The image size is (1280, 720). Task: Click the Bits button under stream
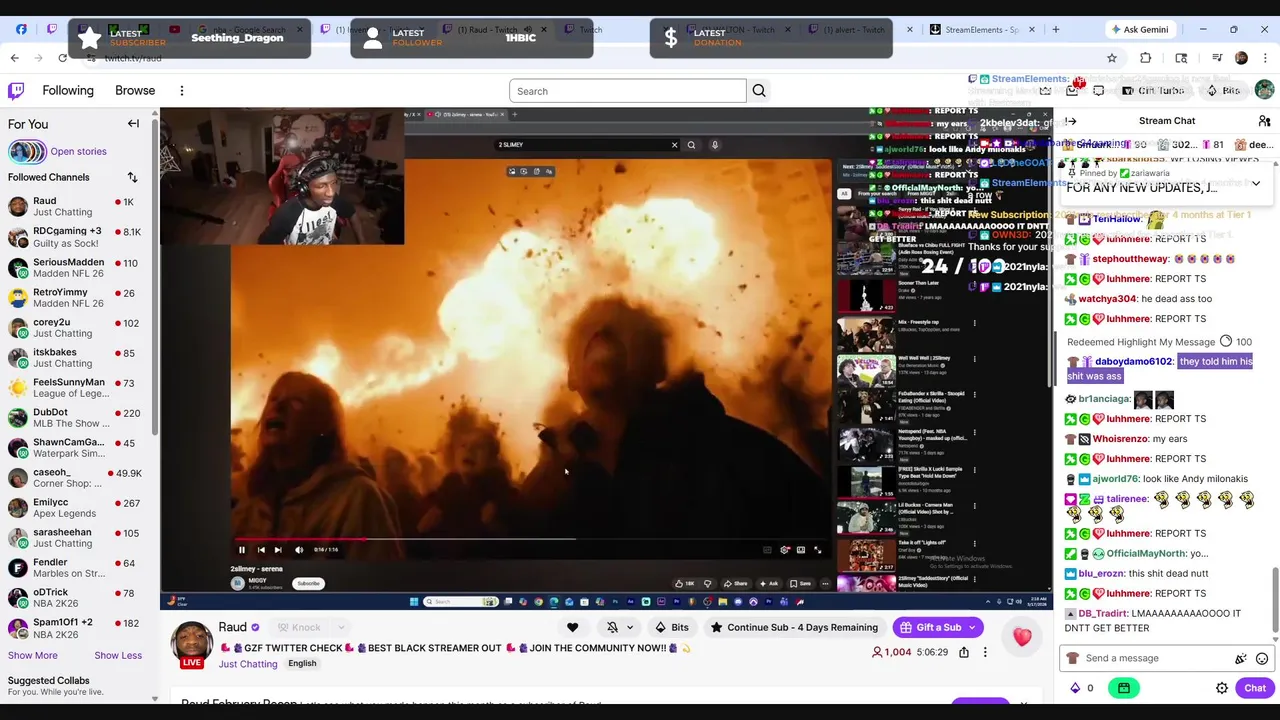coord(671,628)
